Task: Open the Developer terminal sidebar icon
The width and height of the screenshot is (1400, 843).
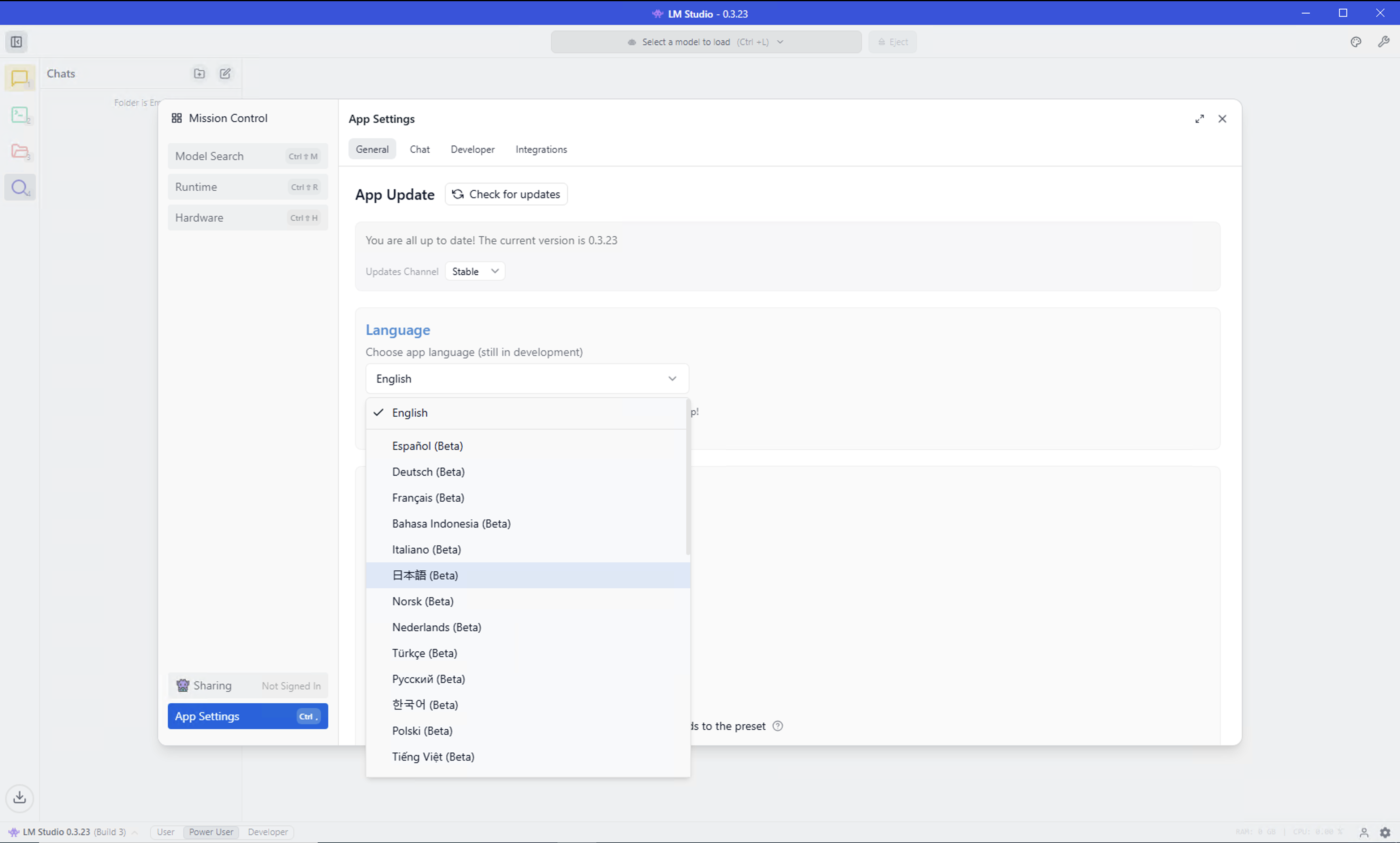Action: pos(20,115)
